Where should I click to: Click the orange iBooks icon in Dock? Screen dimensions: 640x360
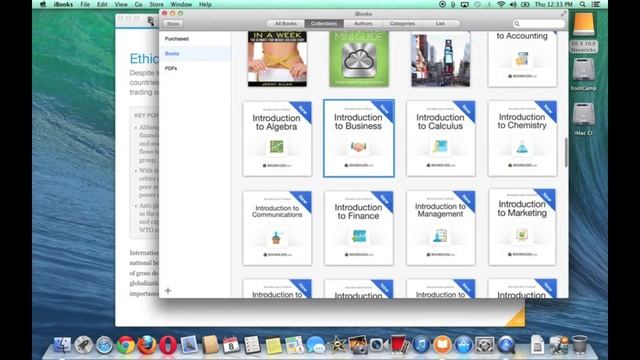(x=442, y=345)
